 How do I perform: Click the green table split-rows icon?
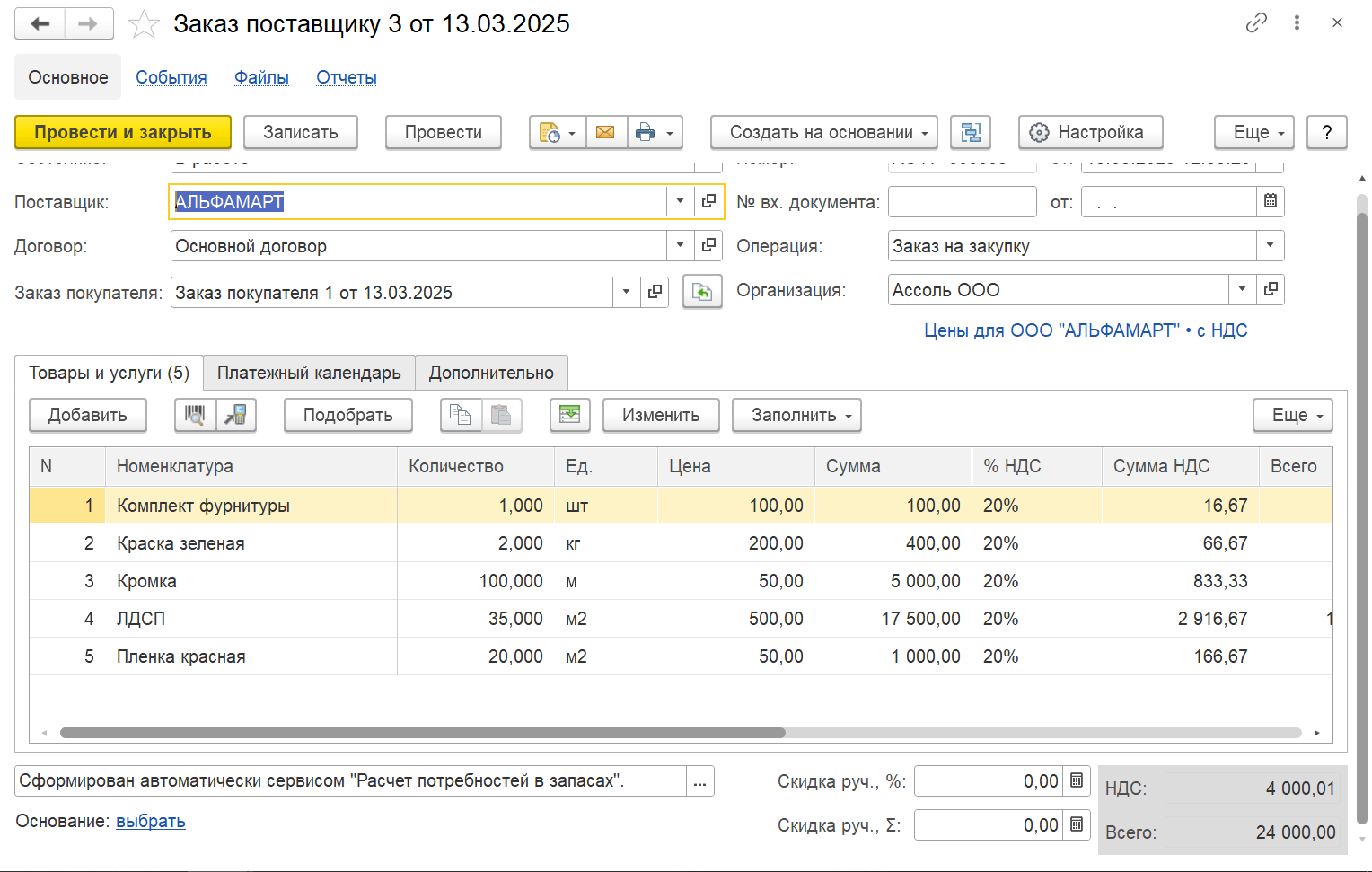pos(569,415)
